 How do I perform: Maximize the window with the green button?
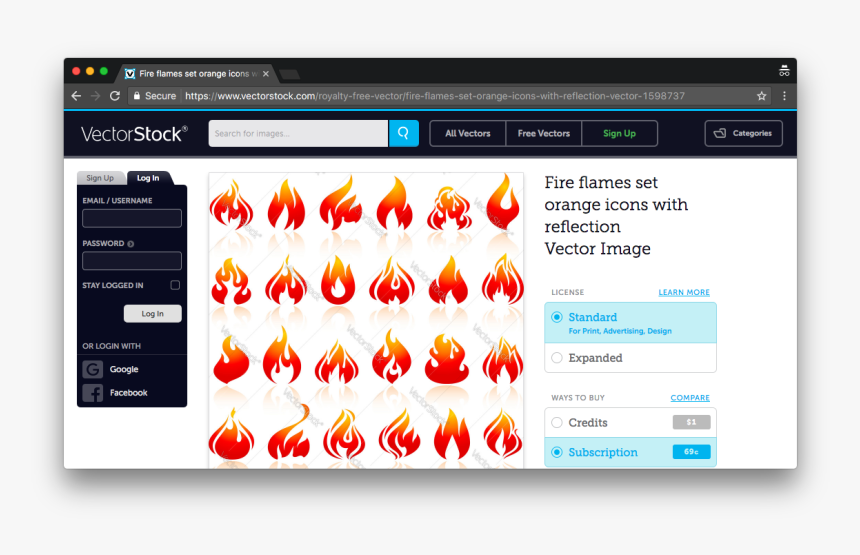pyautogui.click(x=104, y=71)
